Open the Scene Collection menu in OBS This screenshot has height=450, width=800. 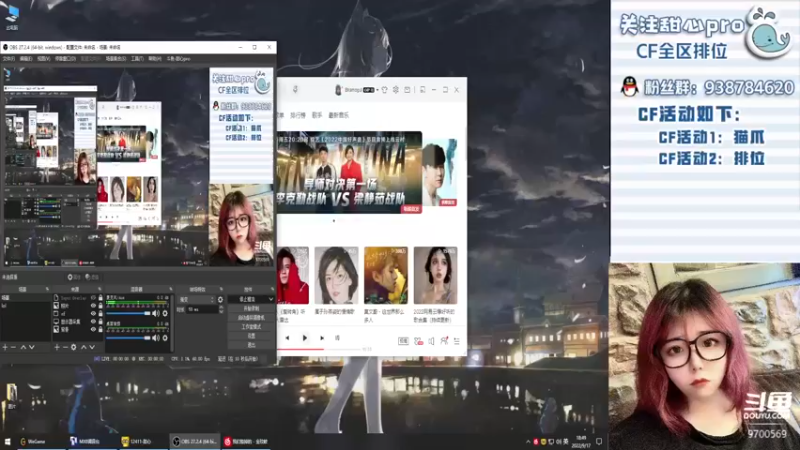pyautogui.click(x=116, y=59)
